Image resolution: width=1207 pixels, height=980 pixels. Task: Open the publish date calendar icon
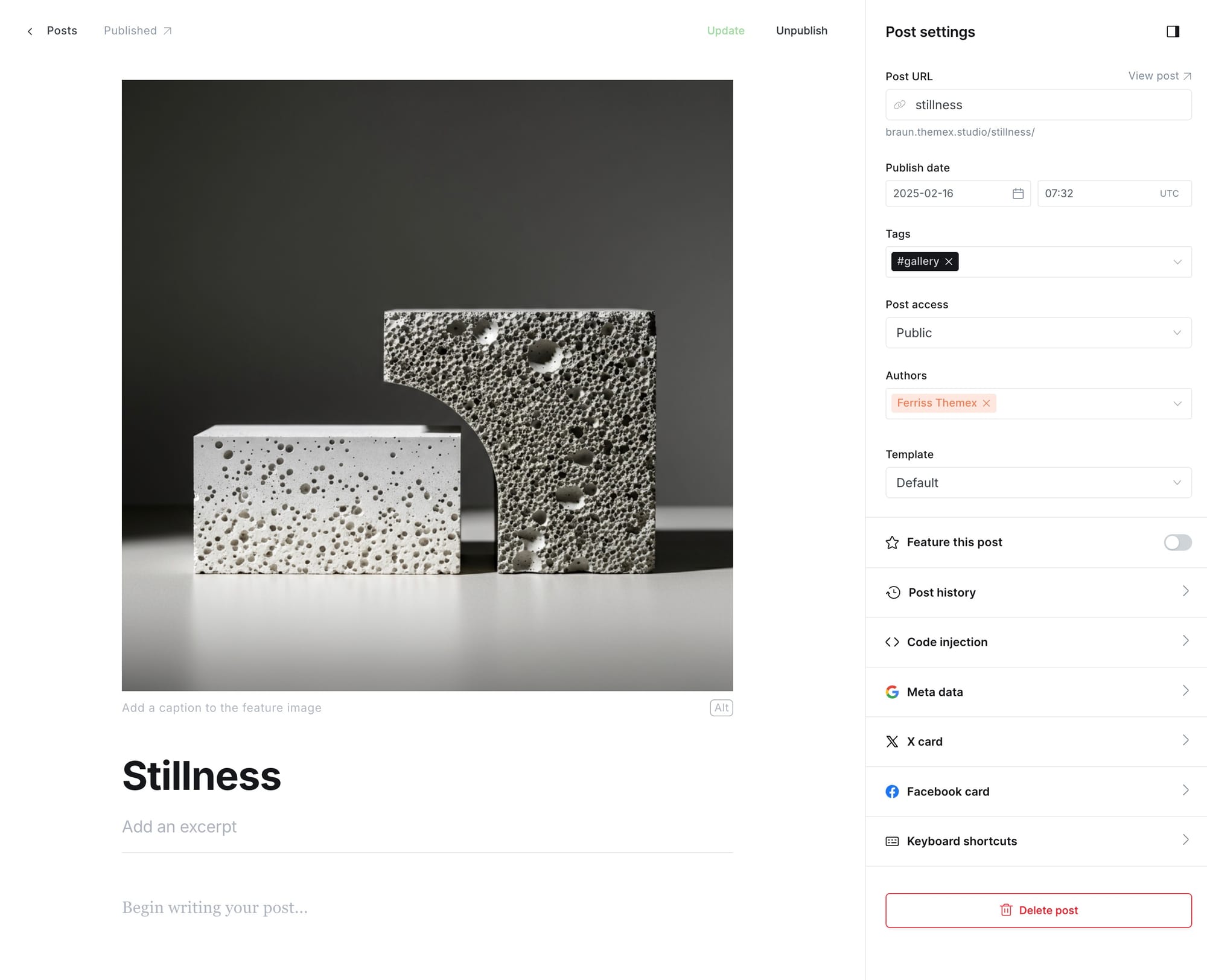(x=1018, y=194)
